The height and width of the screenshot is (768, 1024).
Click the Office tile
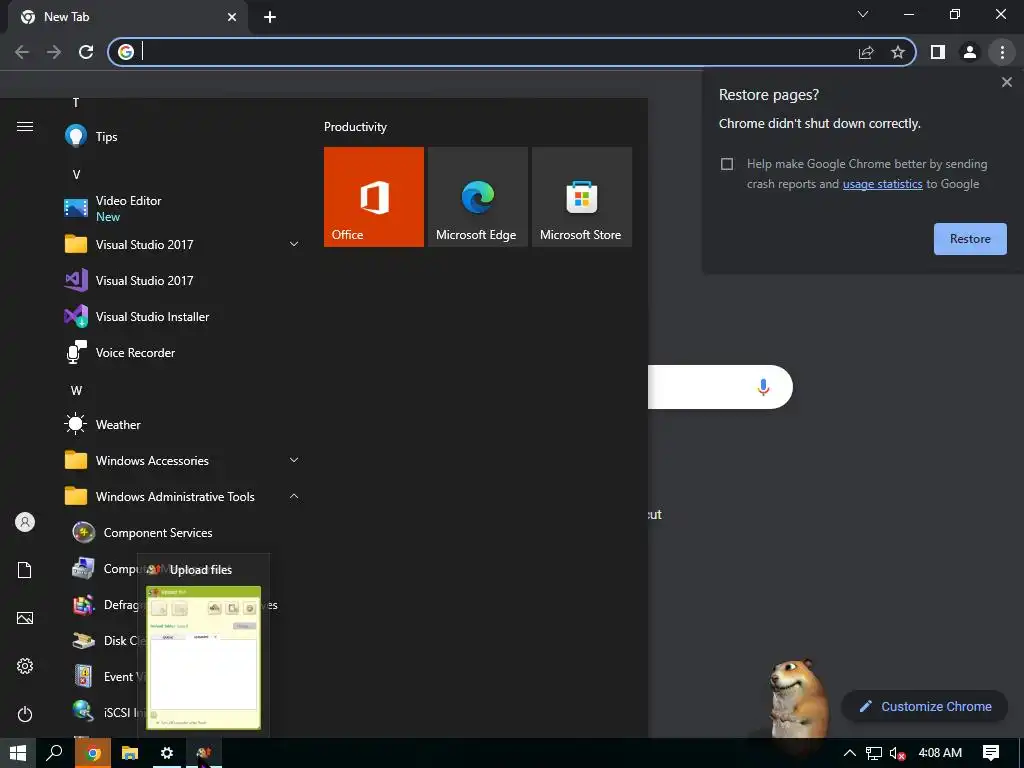point(374,197)
